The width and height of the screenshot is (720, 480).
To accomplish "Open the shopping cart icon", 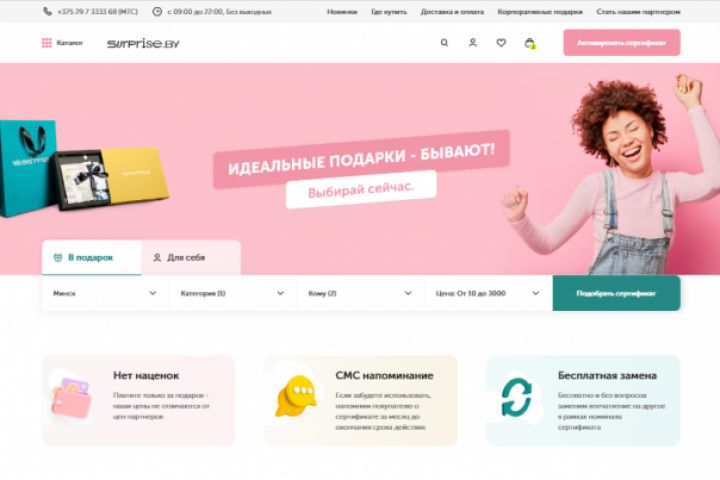I will (x=530, y=43).
